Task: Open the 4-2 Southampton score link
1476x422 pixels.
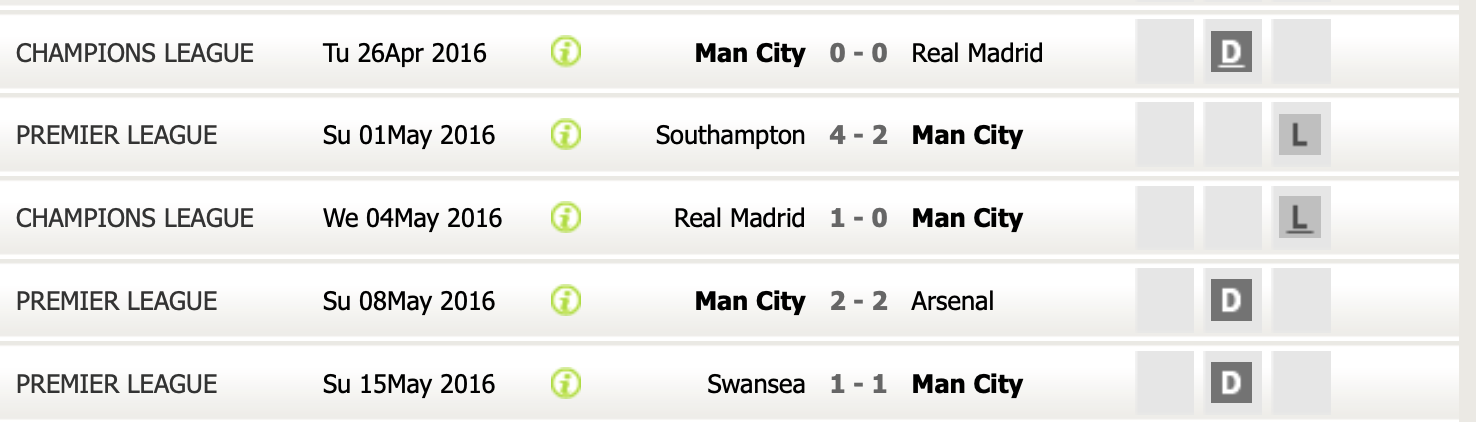Action: (858, 135)
